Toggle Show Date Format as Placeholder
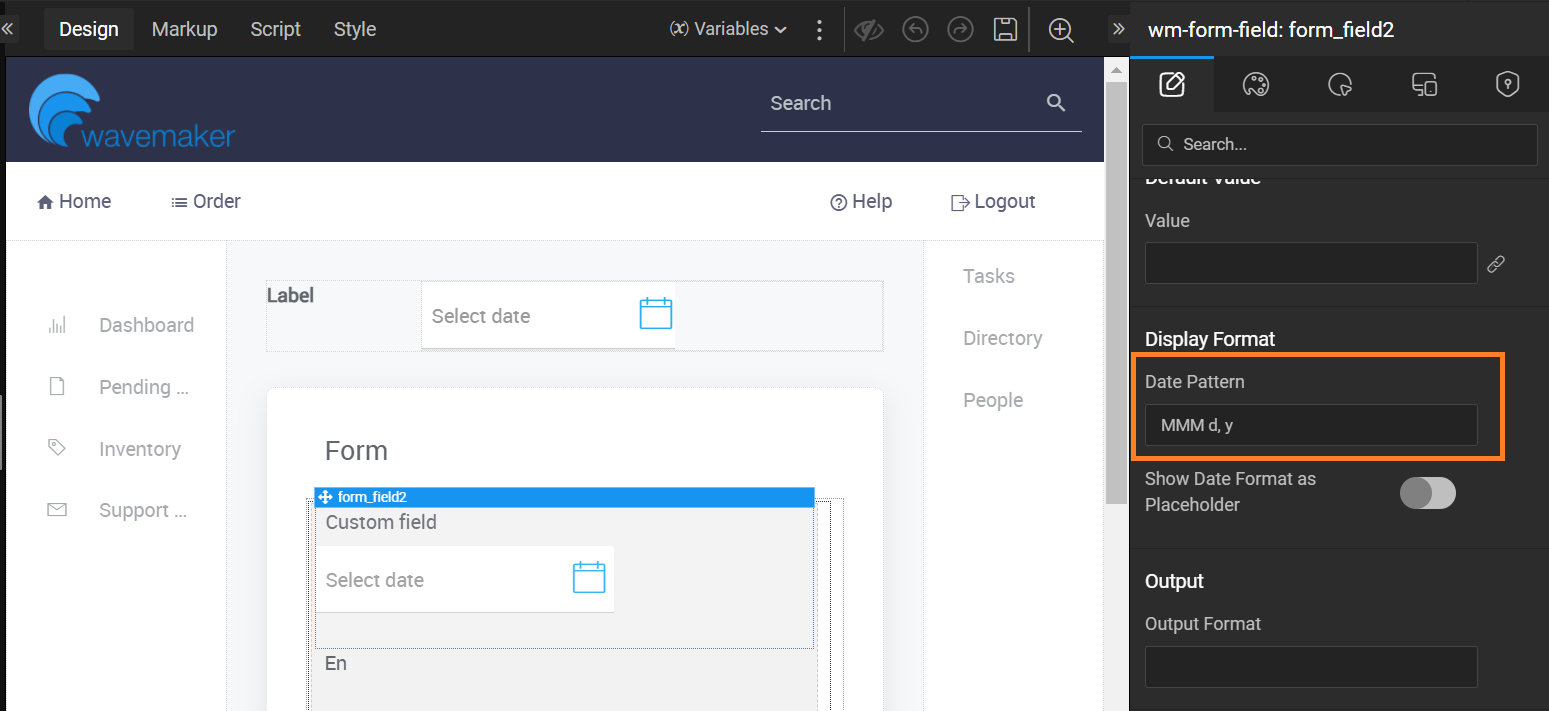The height and width of the screenshot is (711, 1549). [x=1427, y=492]
